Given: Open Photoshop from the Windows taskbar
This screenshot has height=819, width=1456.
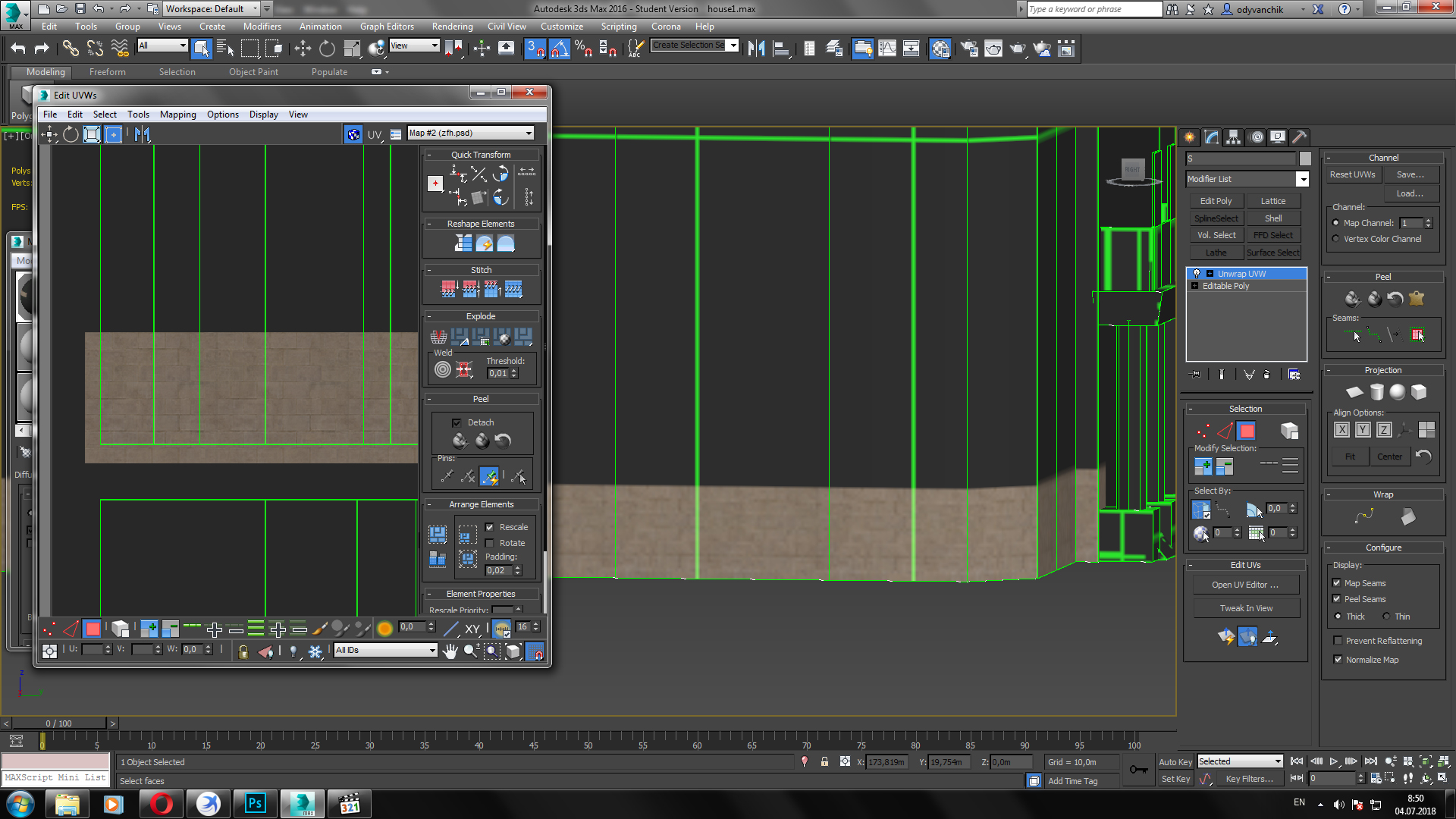Looking at the screenshot, I should [x=256, y=804].
